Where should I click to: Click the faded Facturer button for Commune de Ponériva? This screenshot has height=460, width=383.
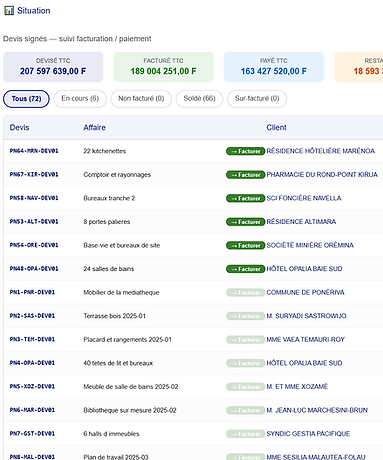coord(245,293)
